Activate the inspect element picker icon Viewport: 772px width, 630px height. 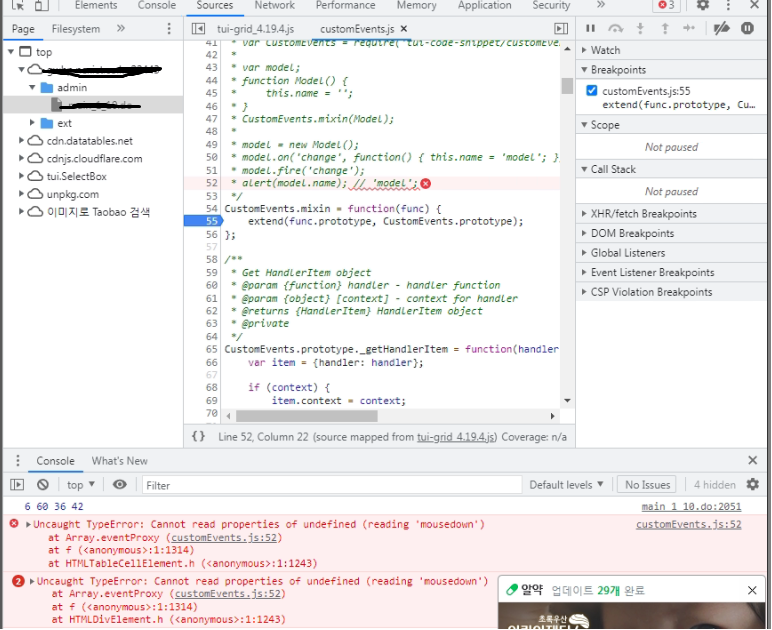pyautogui.click(x=18, y=5)
